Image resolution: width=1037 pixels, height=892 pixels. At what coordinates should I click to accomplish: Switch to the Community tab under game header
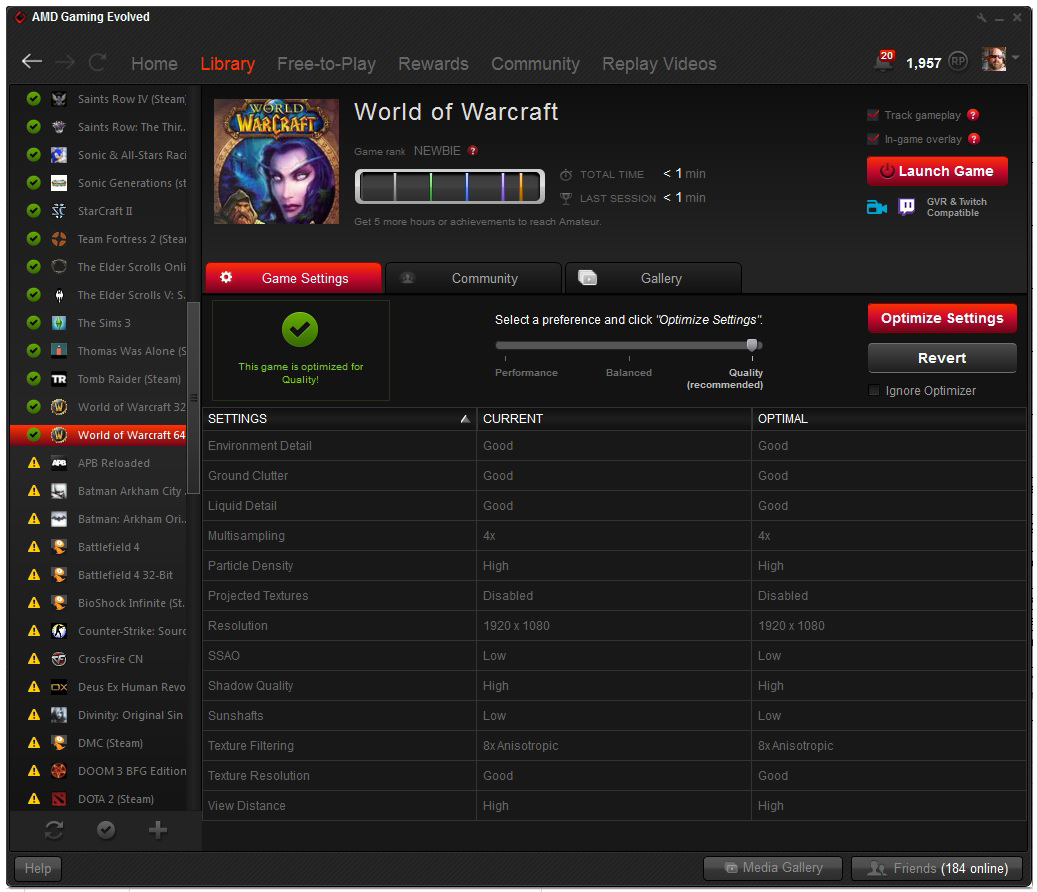[473, 278]
